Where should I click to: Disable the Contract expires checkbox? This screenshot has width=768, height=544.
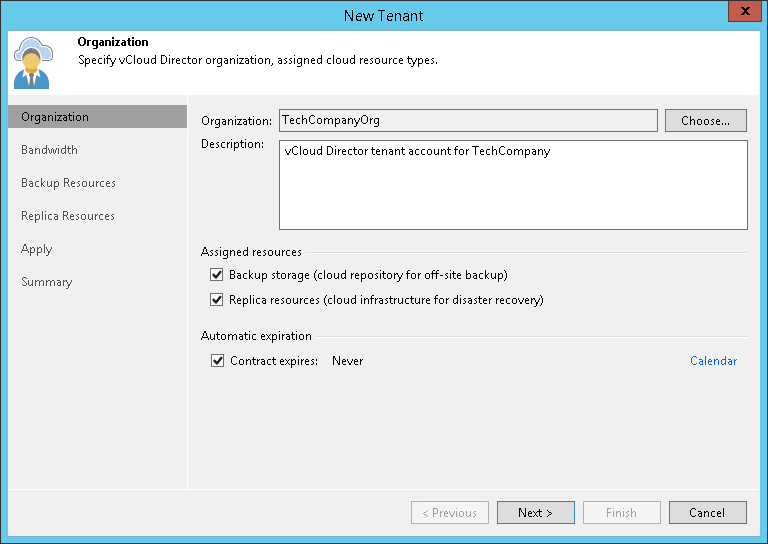click(217, 361)
